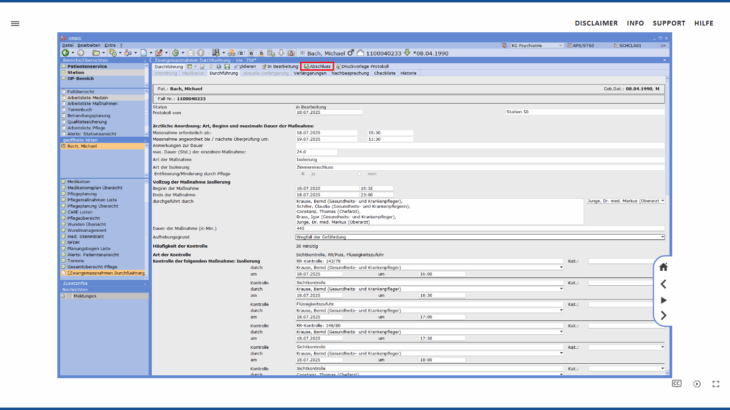The height and width of the screenshot is (410, 730).
Task: Select Medikation in the left sidebar
Action: 80,182
